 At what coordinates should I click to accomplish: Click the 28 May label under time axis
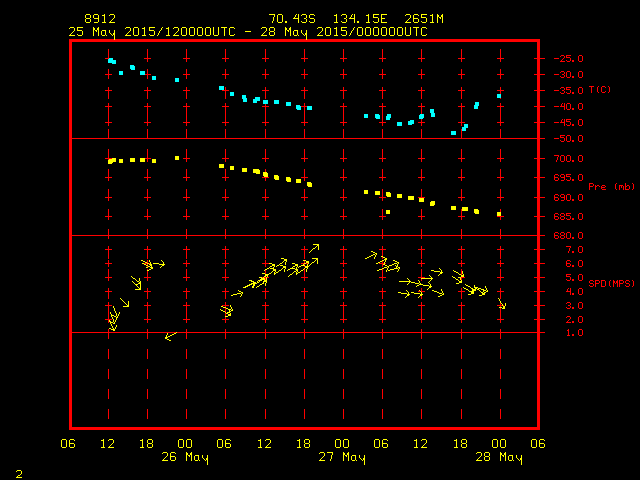click(499, 457)
